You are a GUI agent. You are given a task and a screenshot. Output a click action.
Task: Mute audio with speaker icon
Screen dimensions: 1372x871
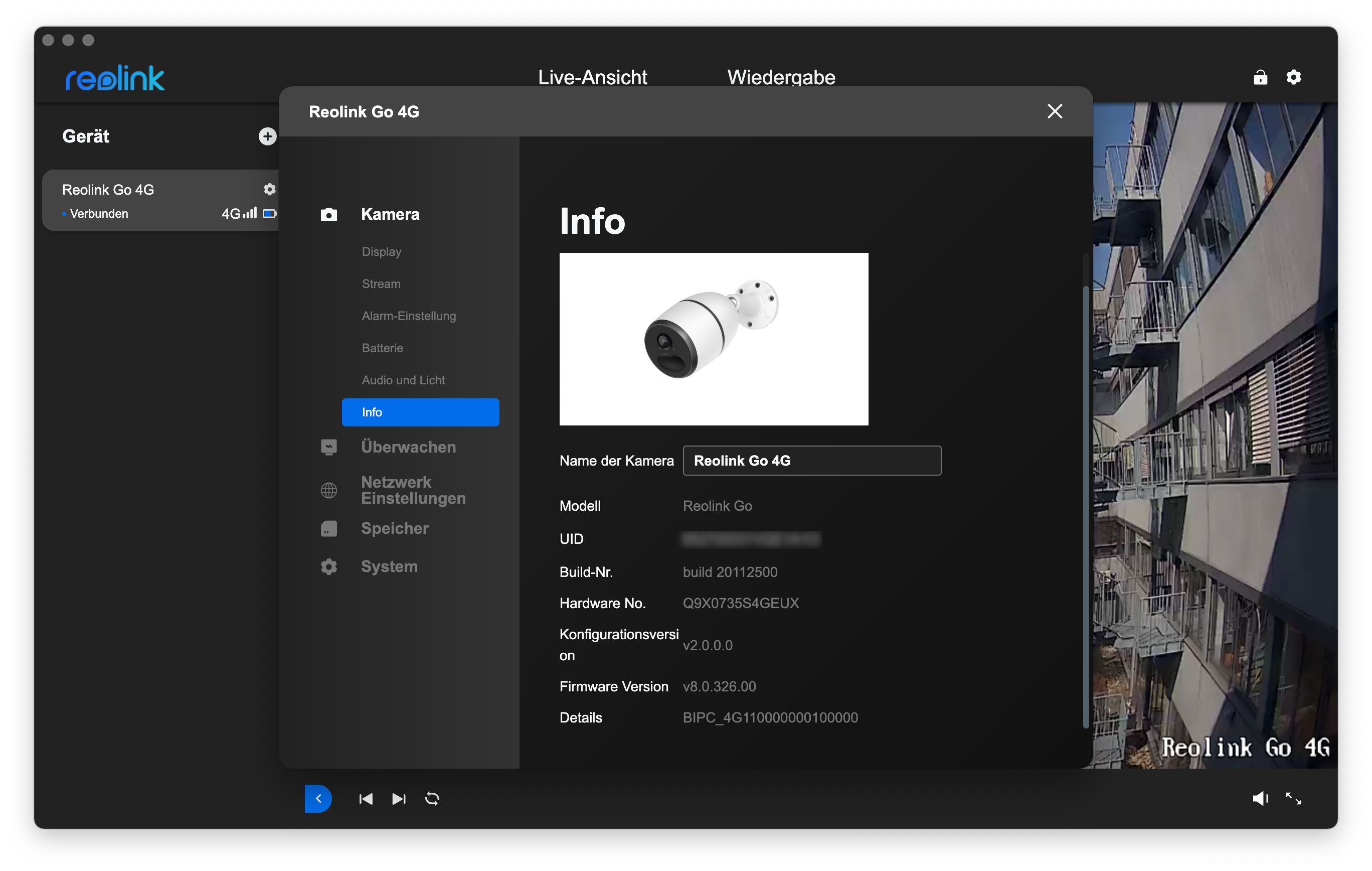coord(1259,798)
